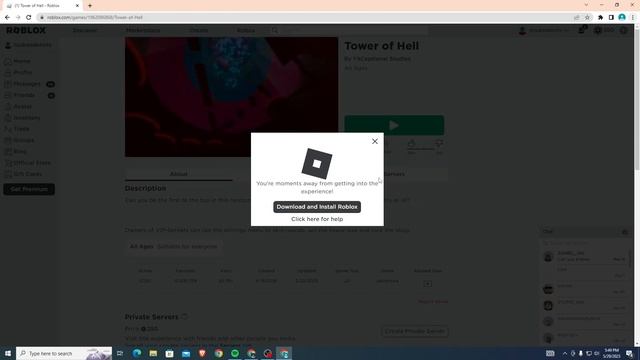640x360 pixels.
Task: Bookmark page with star icon
Action: point(587,18)
